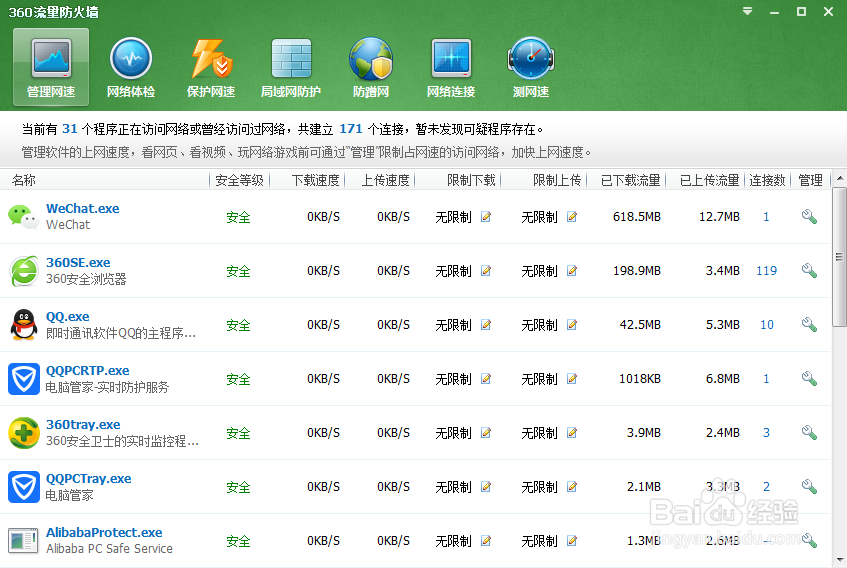
Task: Edit upload limit for 360SE.exe
Action: click(572, 271)
